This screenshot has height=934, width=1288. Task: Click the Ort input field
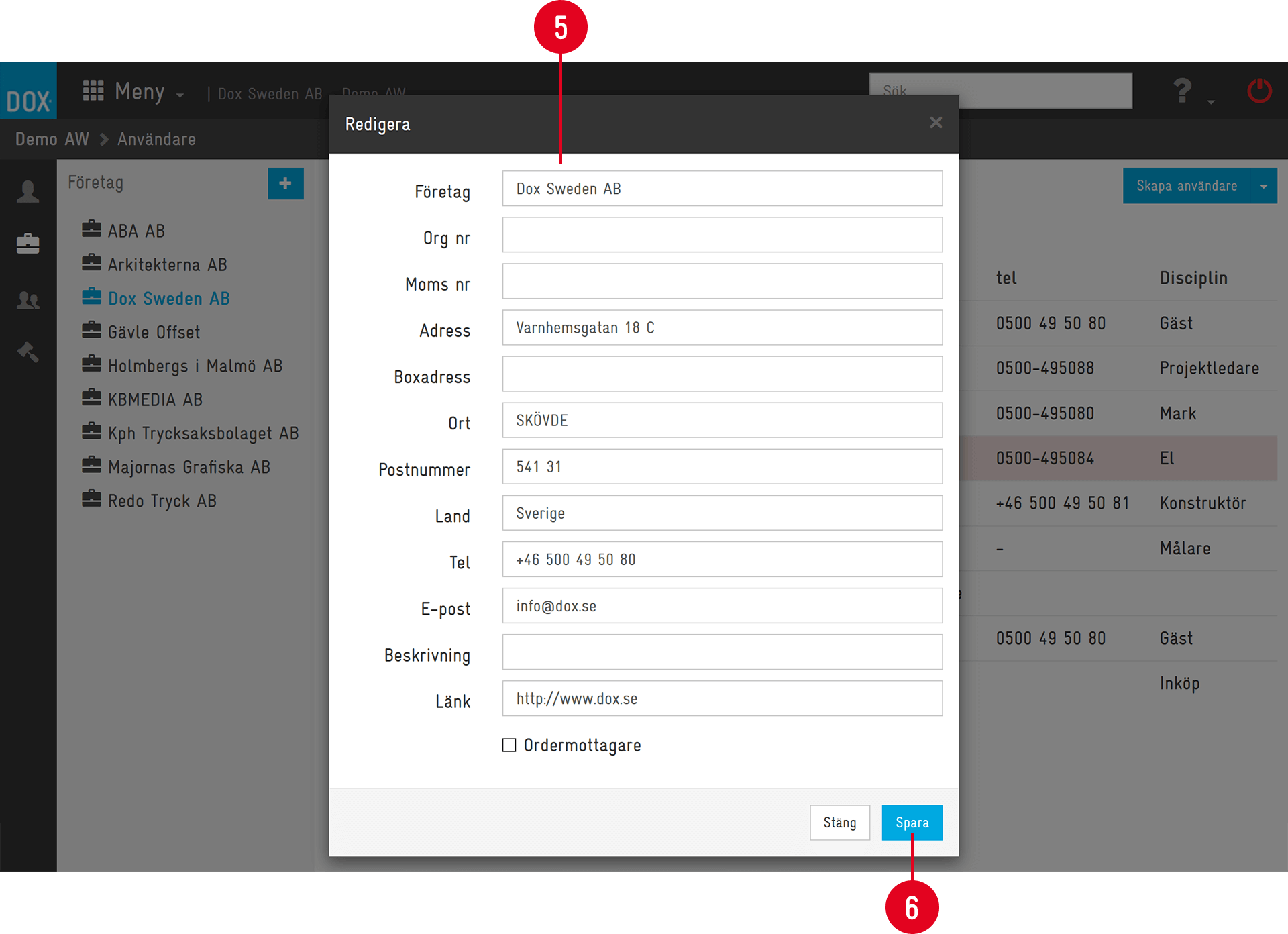(722, 420)
